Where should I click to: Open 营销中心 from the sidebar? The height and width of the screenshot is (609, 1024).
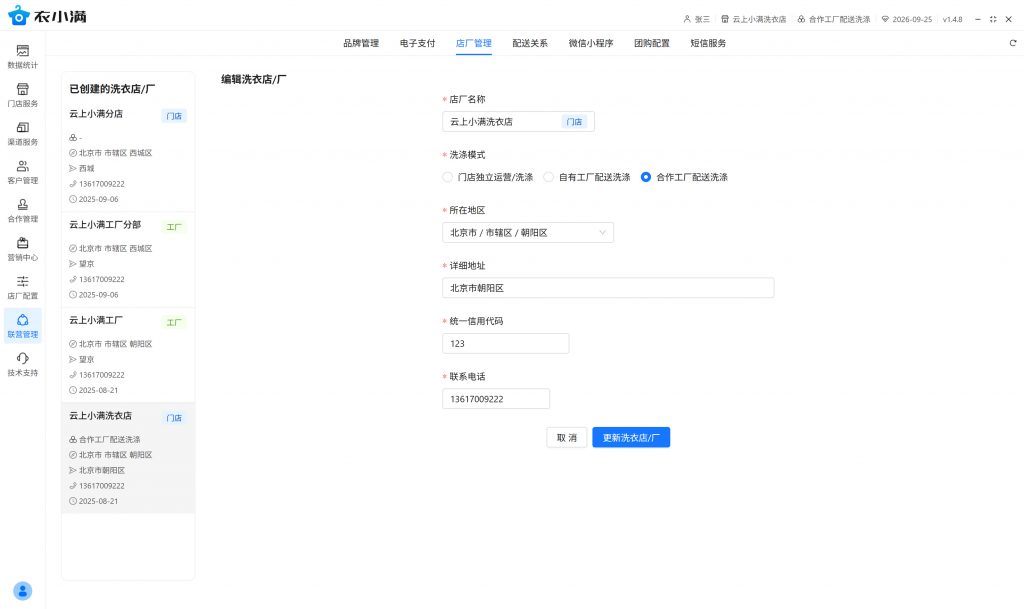click(22, 248)
